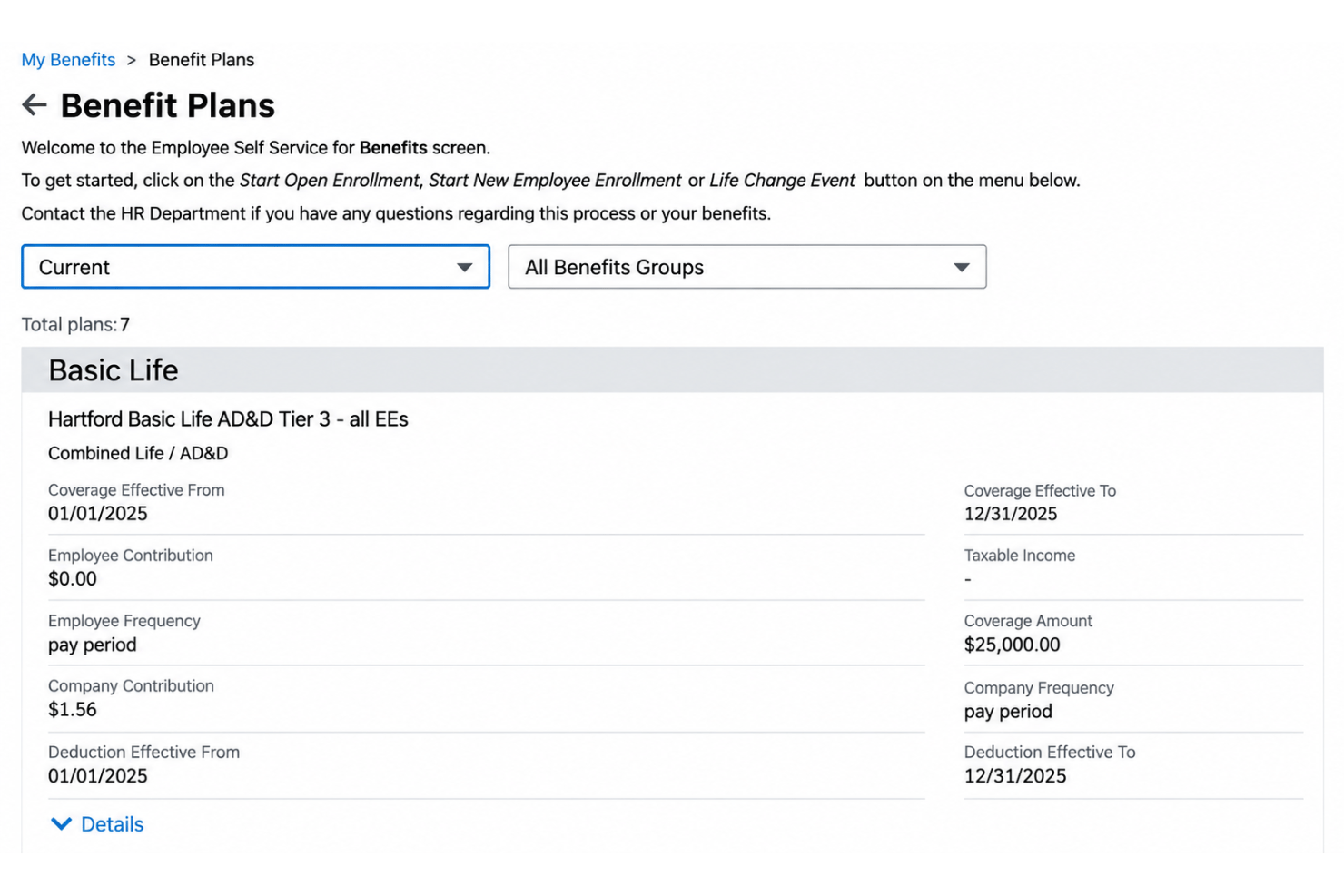Click the Basic Life section header
This screenshot has height=896, width=1344.
(x=672, y=369)
